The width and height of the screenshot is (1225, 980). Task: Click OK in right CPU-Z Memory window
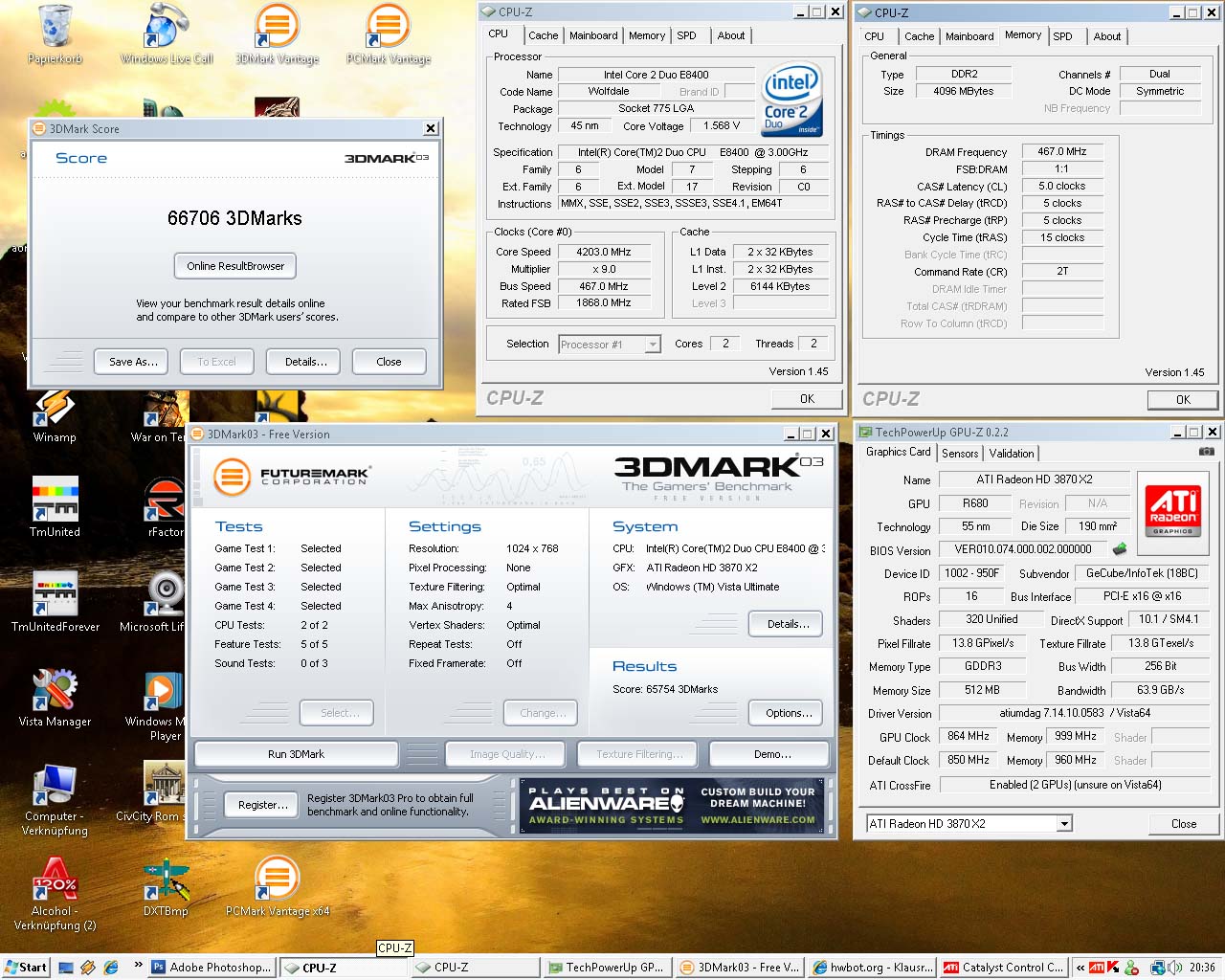coord(1183,400)
